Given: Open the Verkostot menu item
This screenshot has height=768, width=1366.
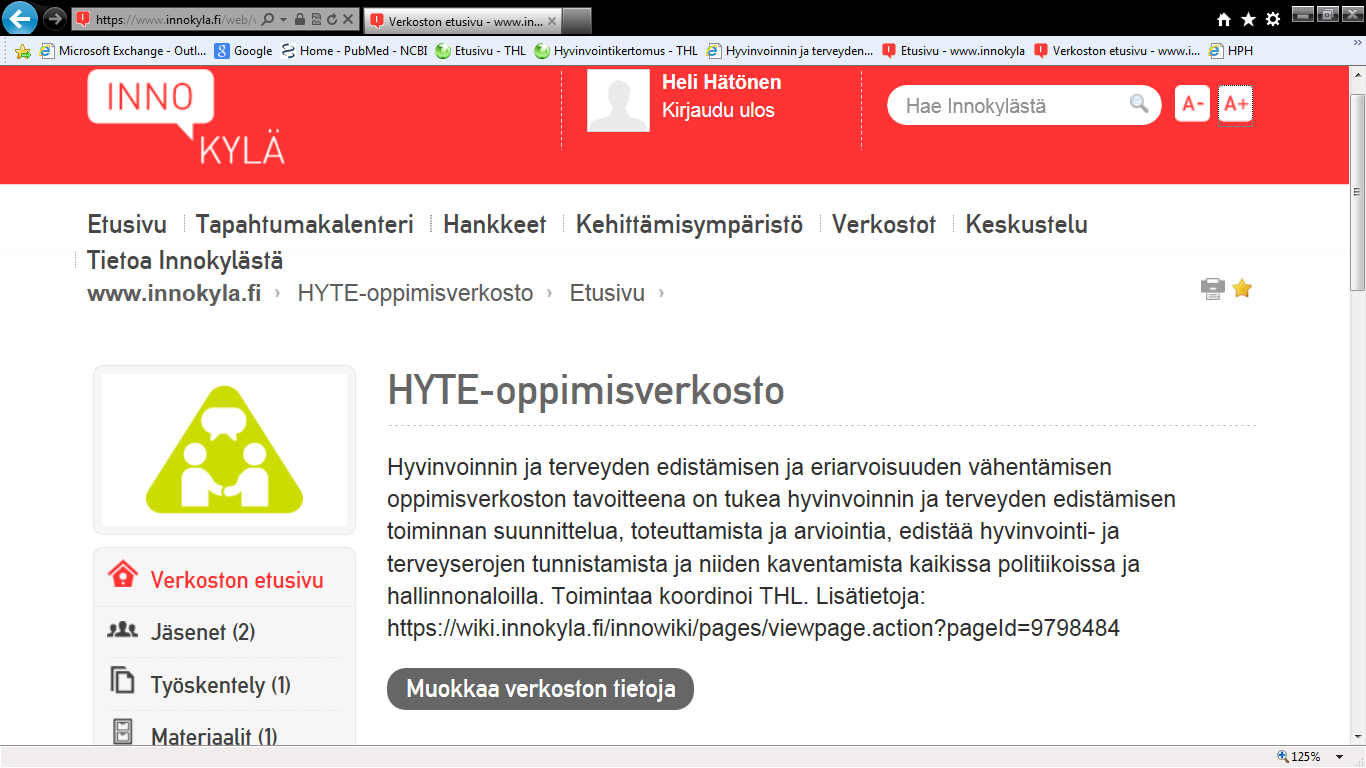Looking at the screenshot, I should click(x=884, y=224).
